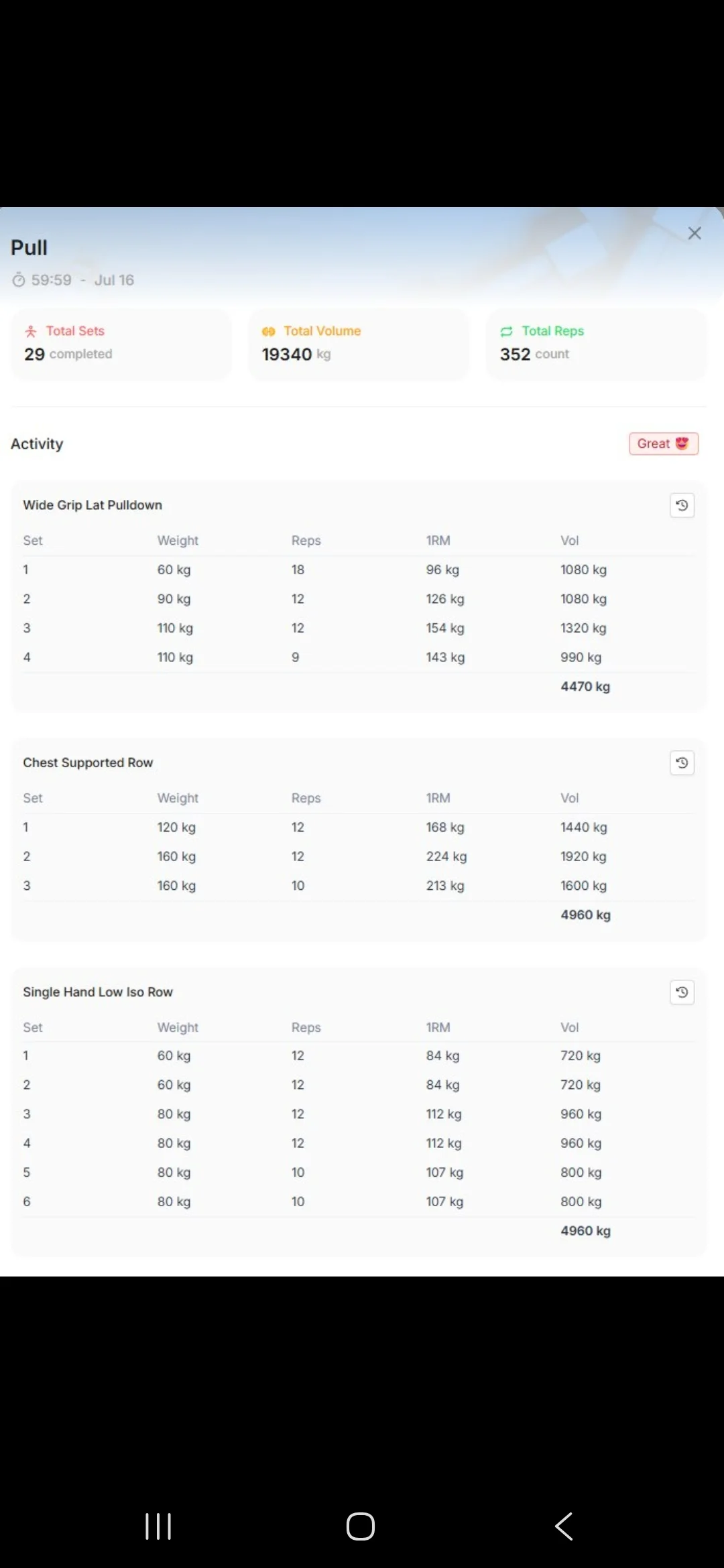Tap the 4470 kg volume total
Viewport: 724px width, 1568px height.
585,687
